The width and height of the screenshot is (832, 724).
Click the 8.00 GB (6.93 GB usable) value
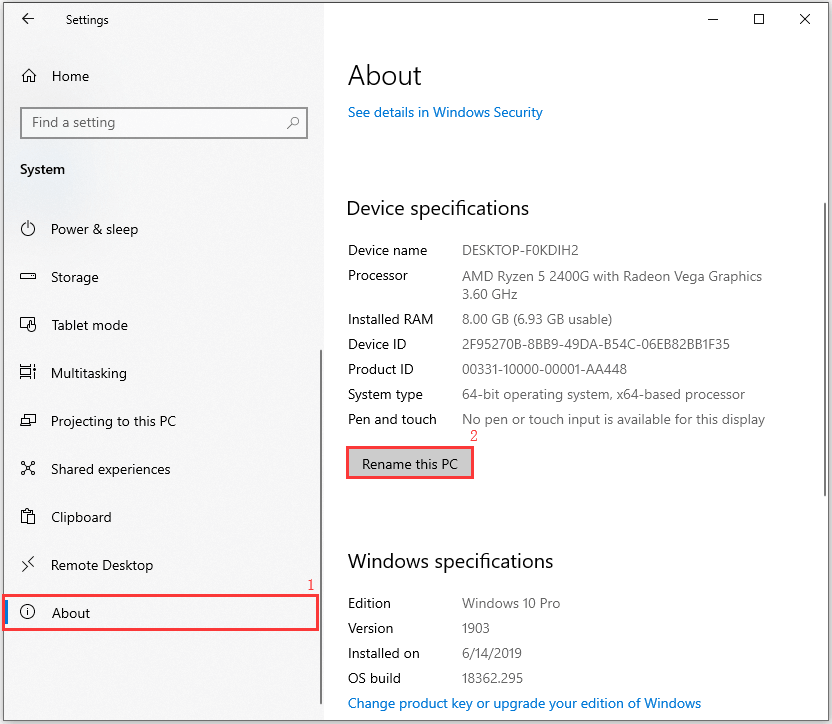(537, 319)
